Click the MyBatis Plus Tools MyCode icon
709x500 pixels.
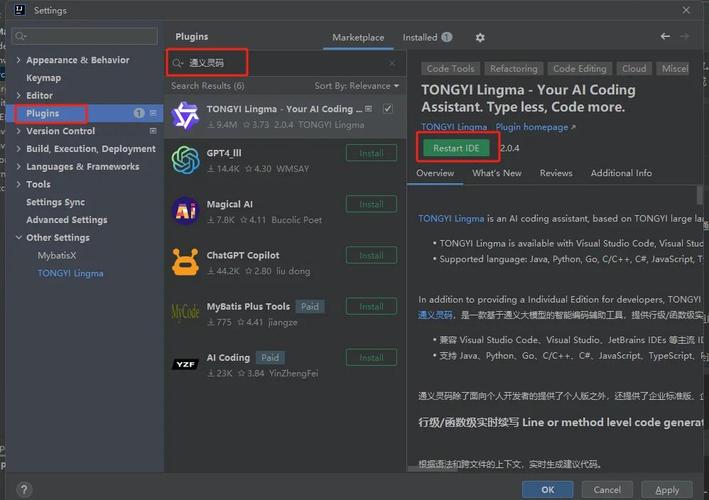pos(185,312)
